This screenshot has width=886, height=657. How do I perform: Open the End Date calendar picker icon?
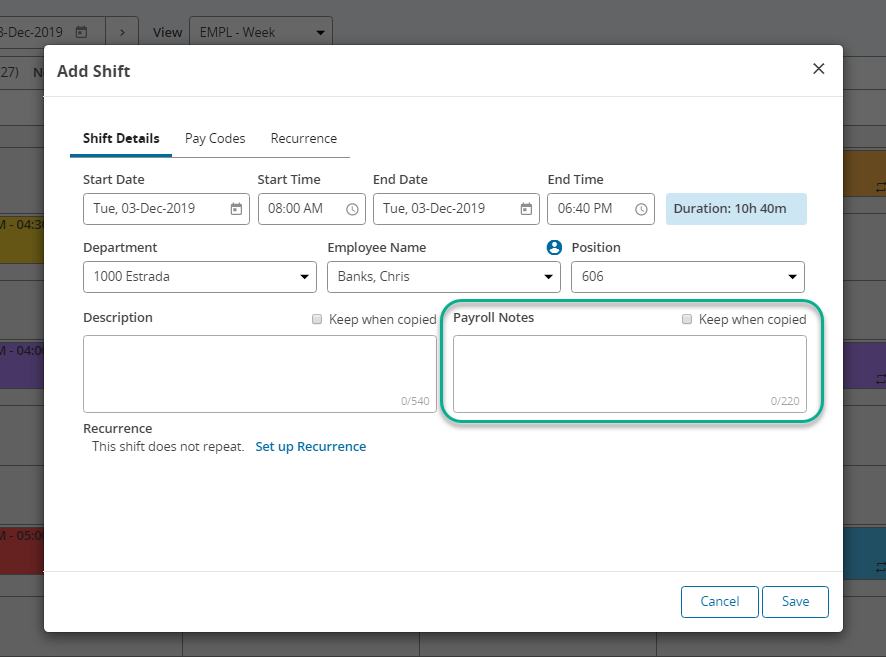[x=526, y=209]
